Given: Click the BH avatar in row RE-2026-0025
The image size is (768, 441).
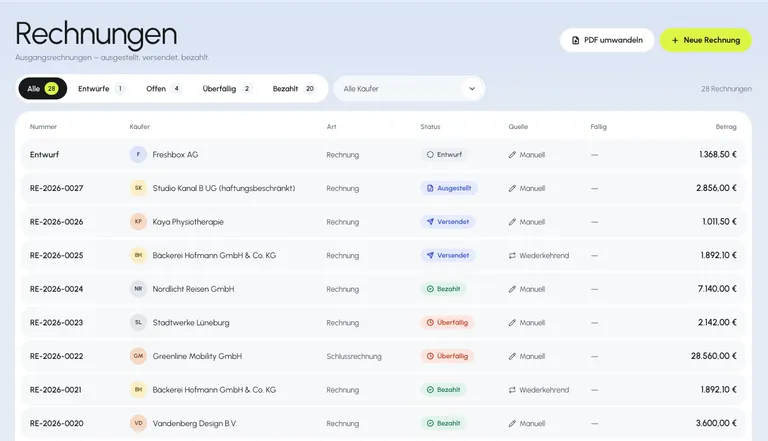Looking at the screenshot, I should click(x=138, y=255).
